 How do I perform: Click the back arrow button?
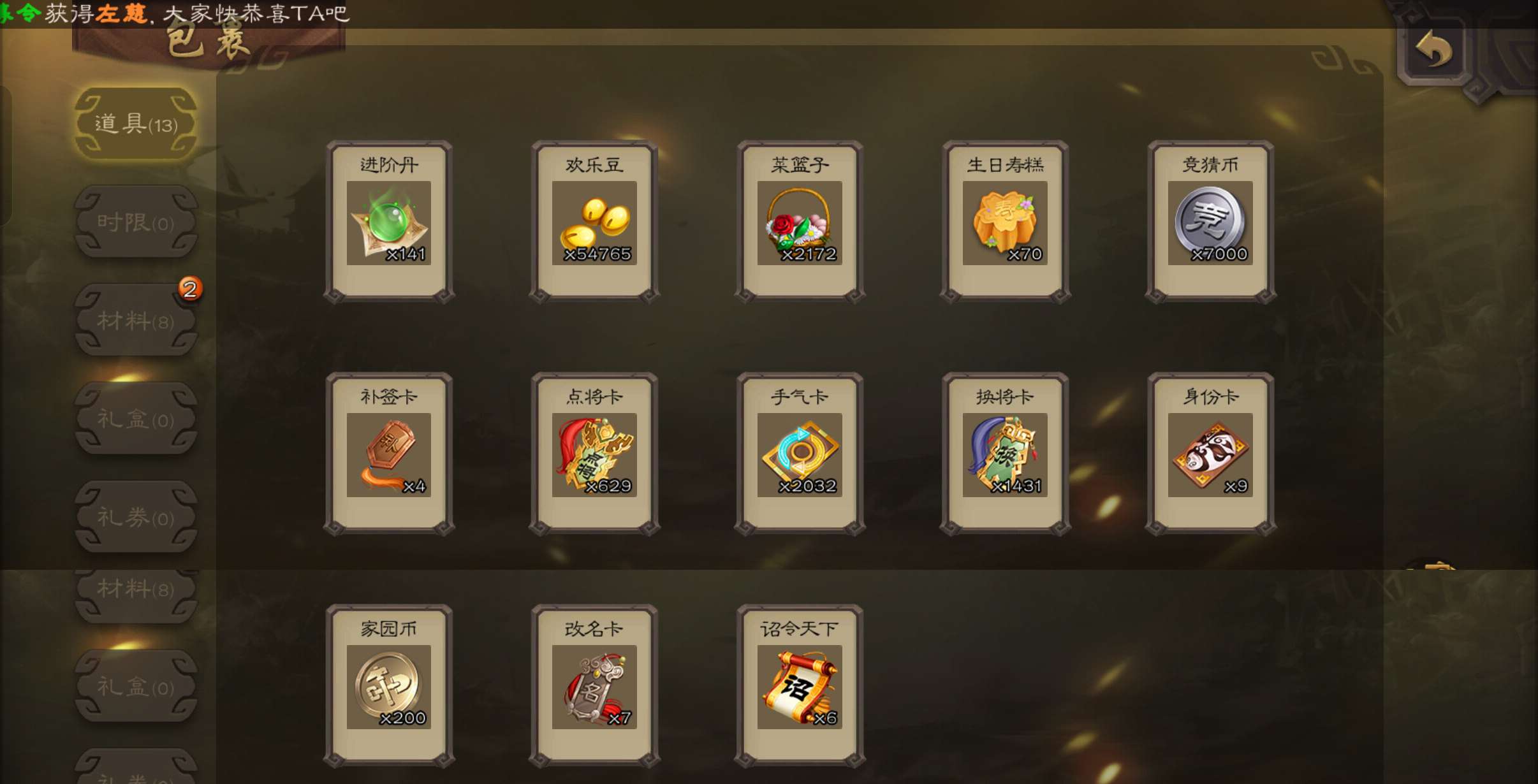point(1434,50)
